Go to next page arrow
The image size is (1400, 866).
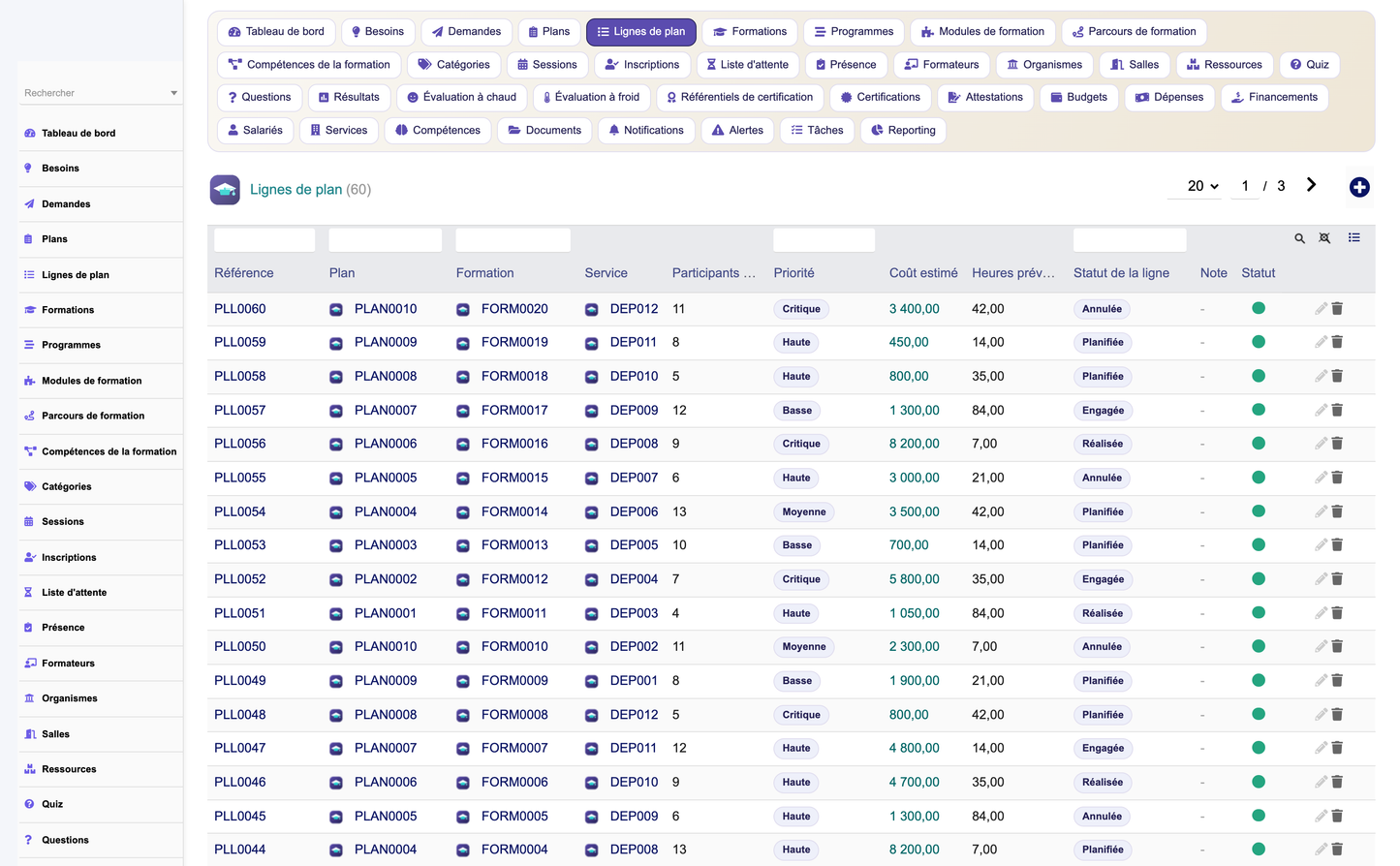[x=1311, y=185]
